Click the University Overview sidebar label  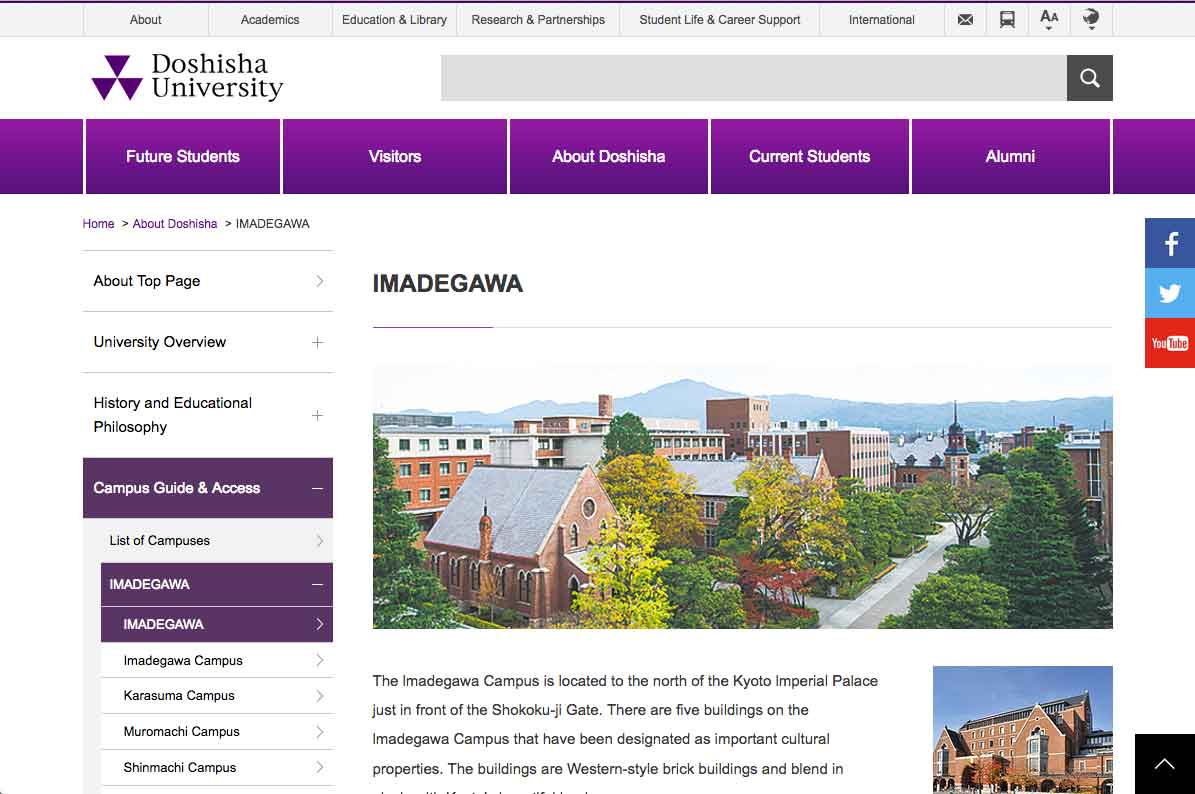pyautogui.click(x=160, y=342)
